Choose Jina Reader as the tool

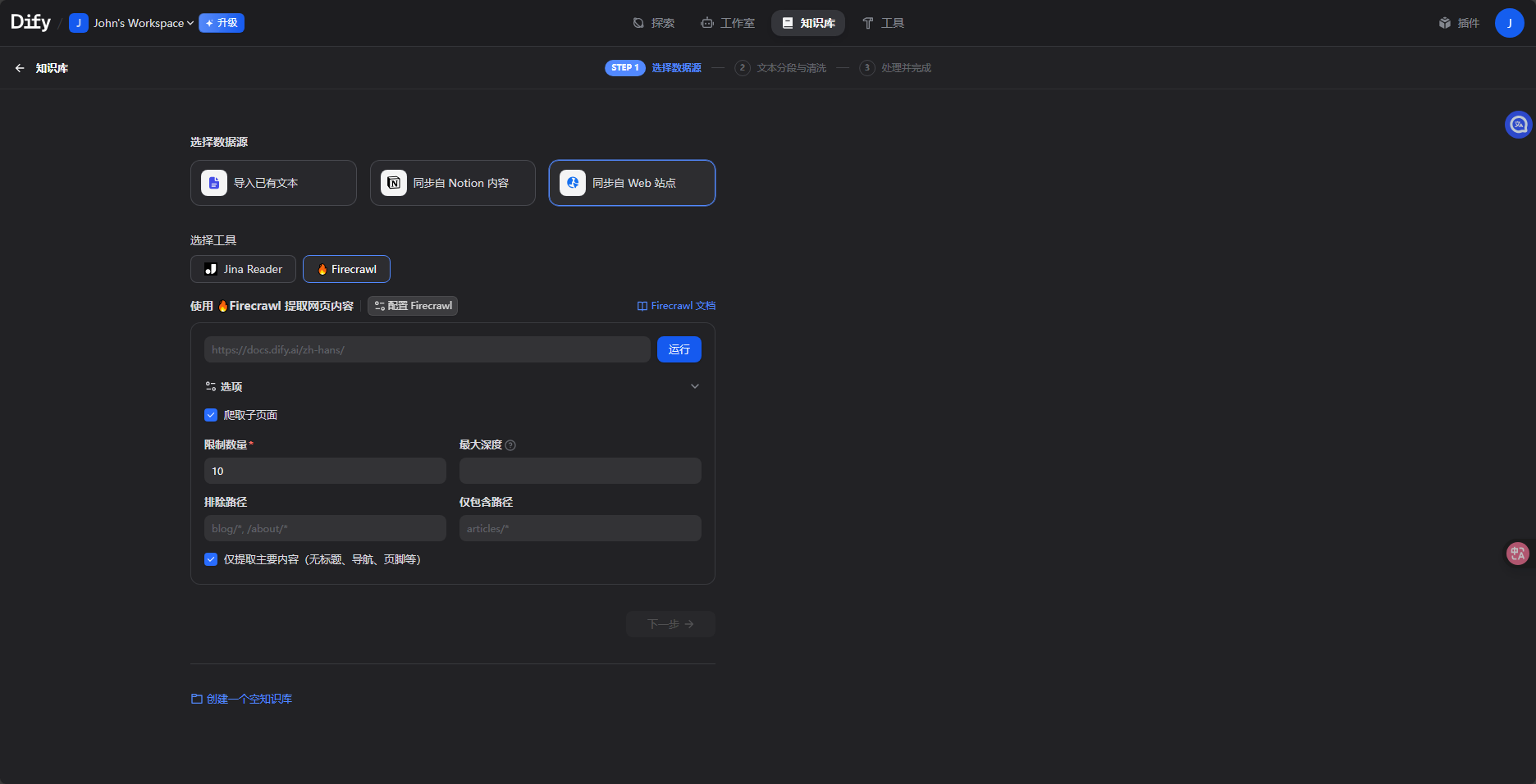tap(243, 269)
